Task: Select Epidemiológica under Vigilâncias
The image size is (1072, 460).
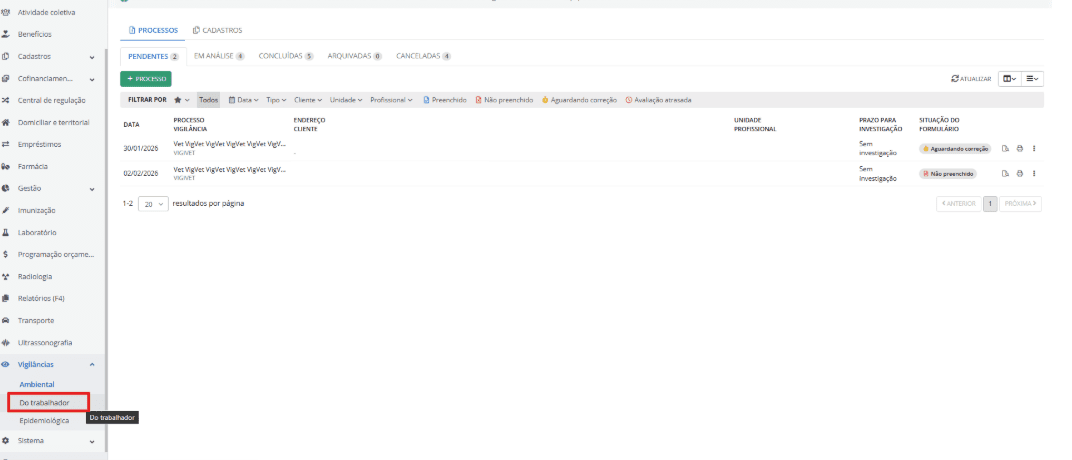Action: point(44,420)
